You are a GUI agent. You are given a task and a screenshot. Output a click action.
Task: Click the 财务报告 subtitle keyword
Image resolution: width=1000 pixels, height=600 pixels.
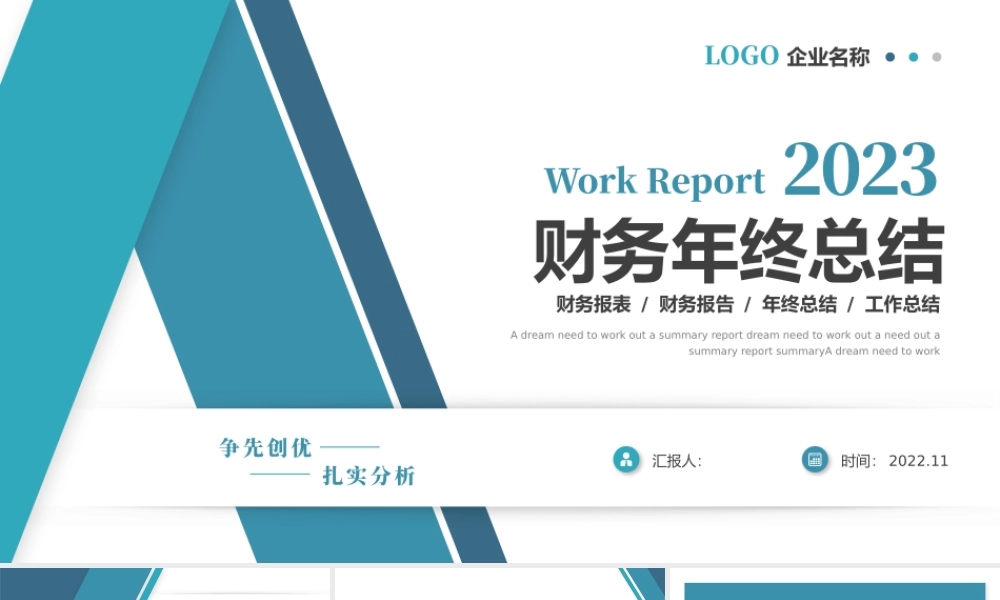pyautogui.click(x=696, y=304)
